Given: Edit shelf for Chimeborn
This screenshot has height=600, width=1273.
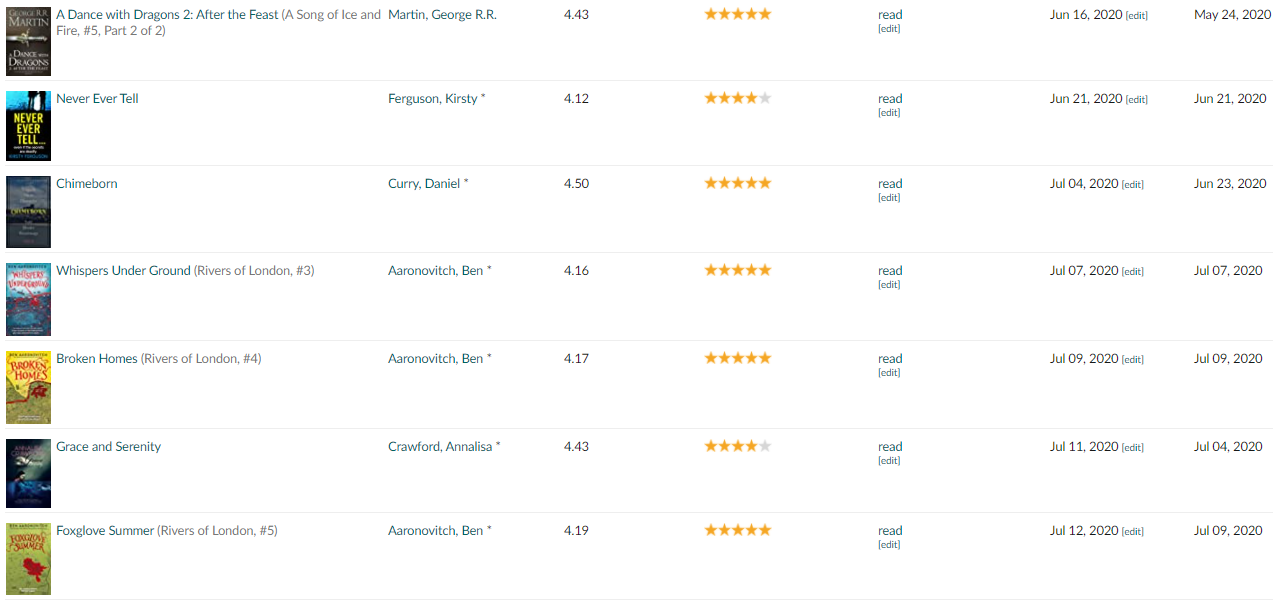Looking at the screenshot, I should pyautogui.click(x=889, y=198).
